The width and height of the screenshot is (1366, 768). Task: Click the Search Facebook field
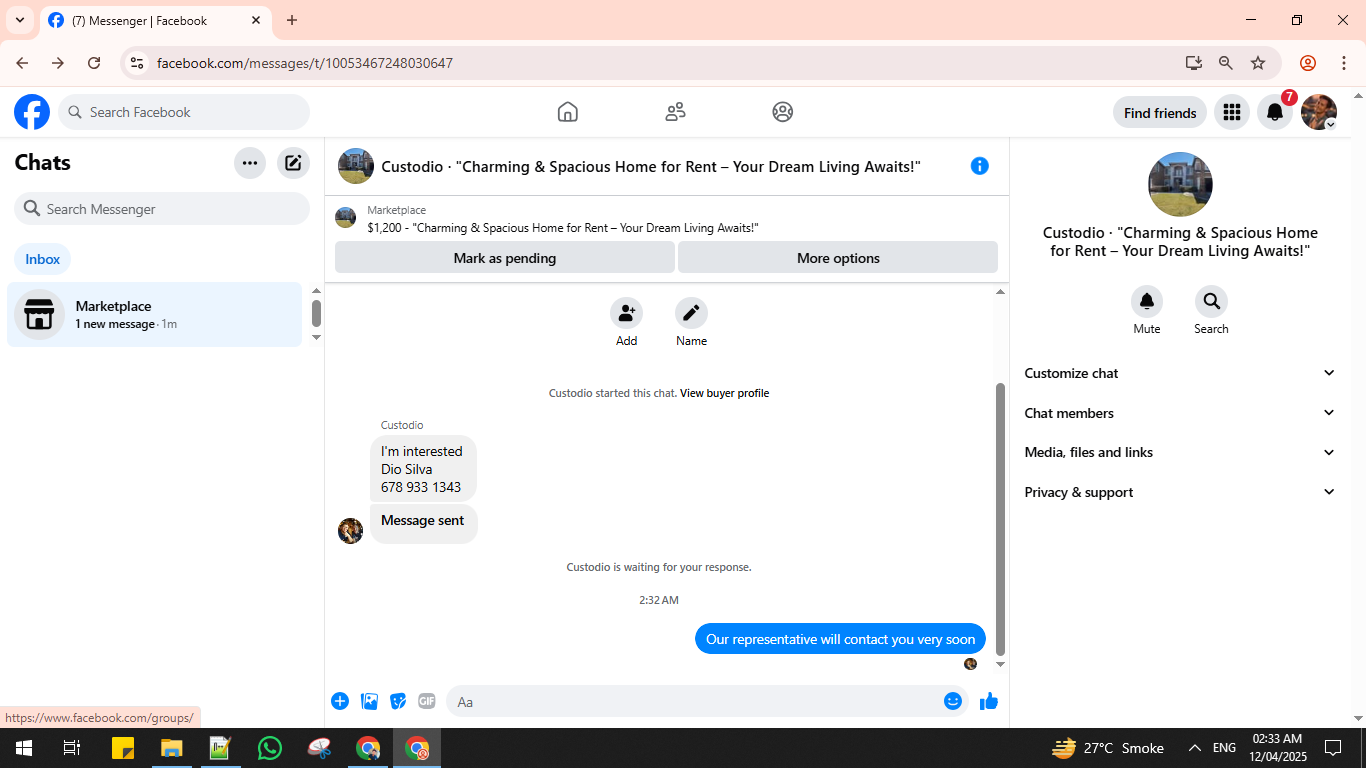184,112
